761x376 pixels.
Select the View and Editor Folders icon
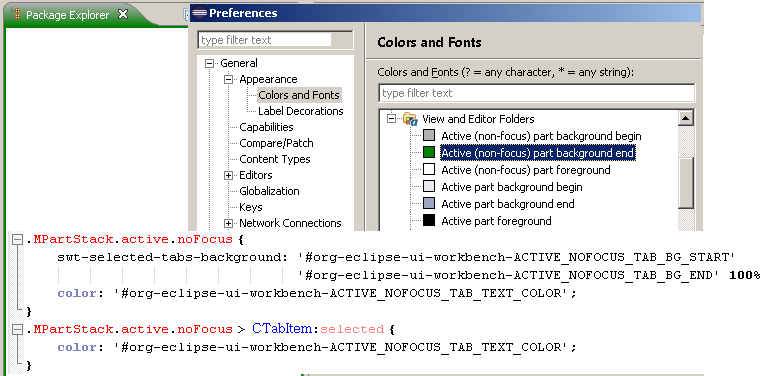pos(410,119)
